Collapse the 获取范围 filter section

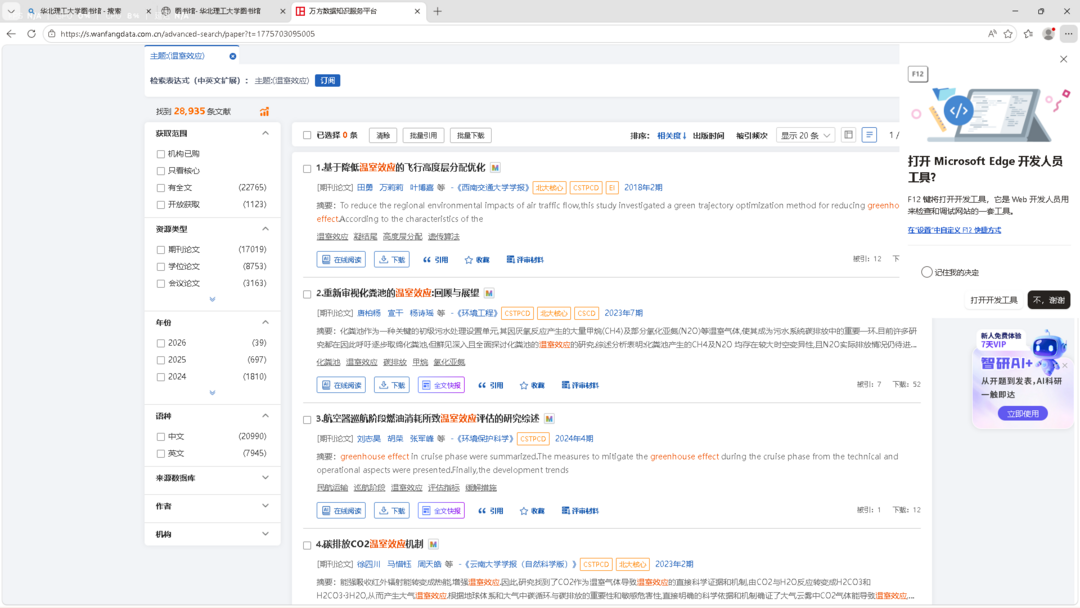(x=265, y=133)
